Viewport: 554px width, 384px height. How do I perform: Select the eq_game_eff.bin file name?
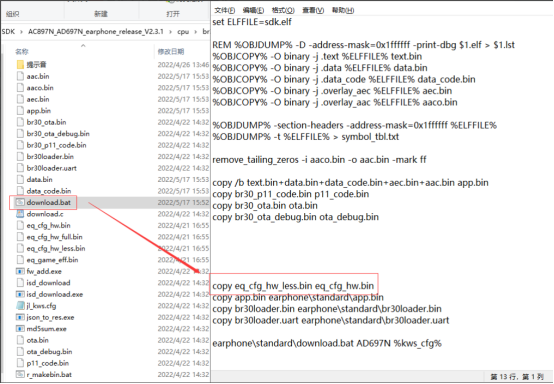[x=52, y=260]
